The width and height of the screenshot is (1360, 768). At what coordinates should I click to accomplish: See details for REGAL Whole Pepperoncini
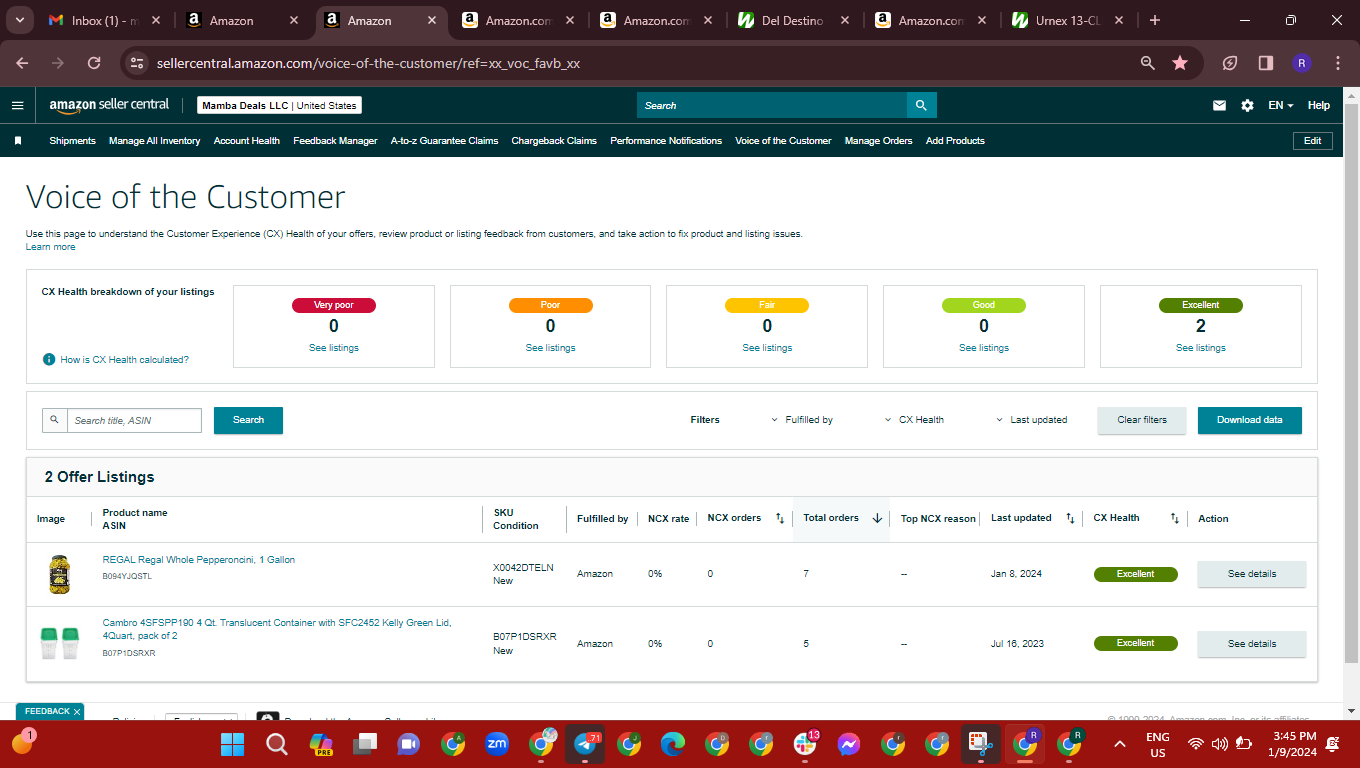point(1252,574)
